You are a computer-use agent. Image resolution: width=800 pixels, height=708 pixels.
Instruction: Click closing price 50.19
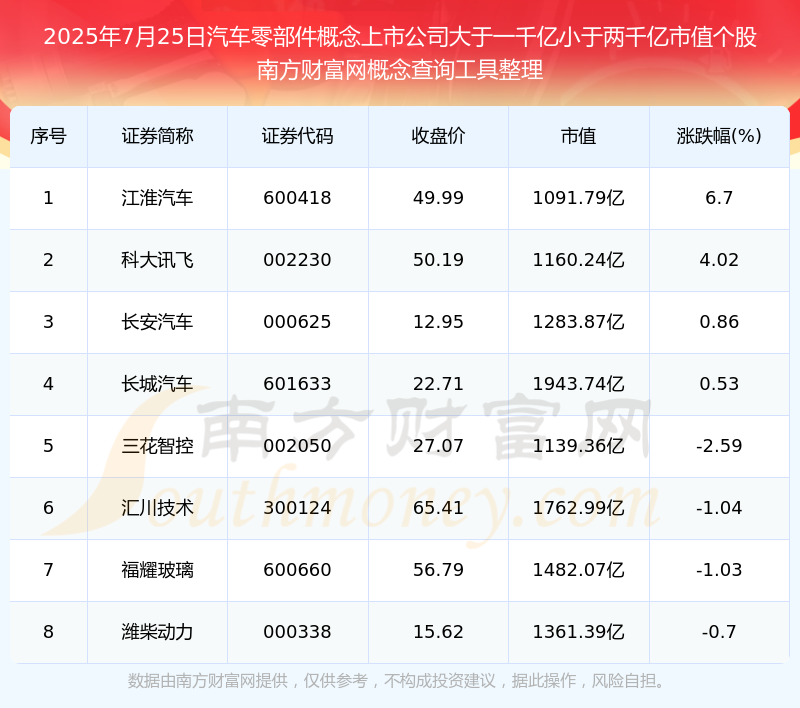click(x=438, y=260)
